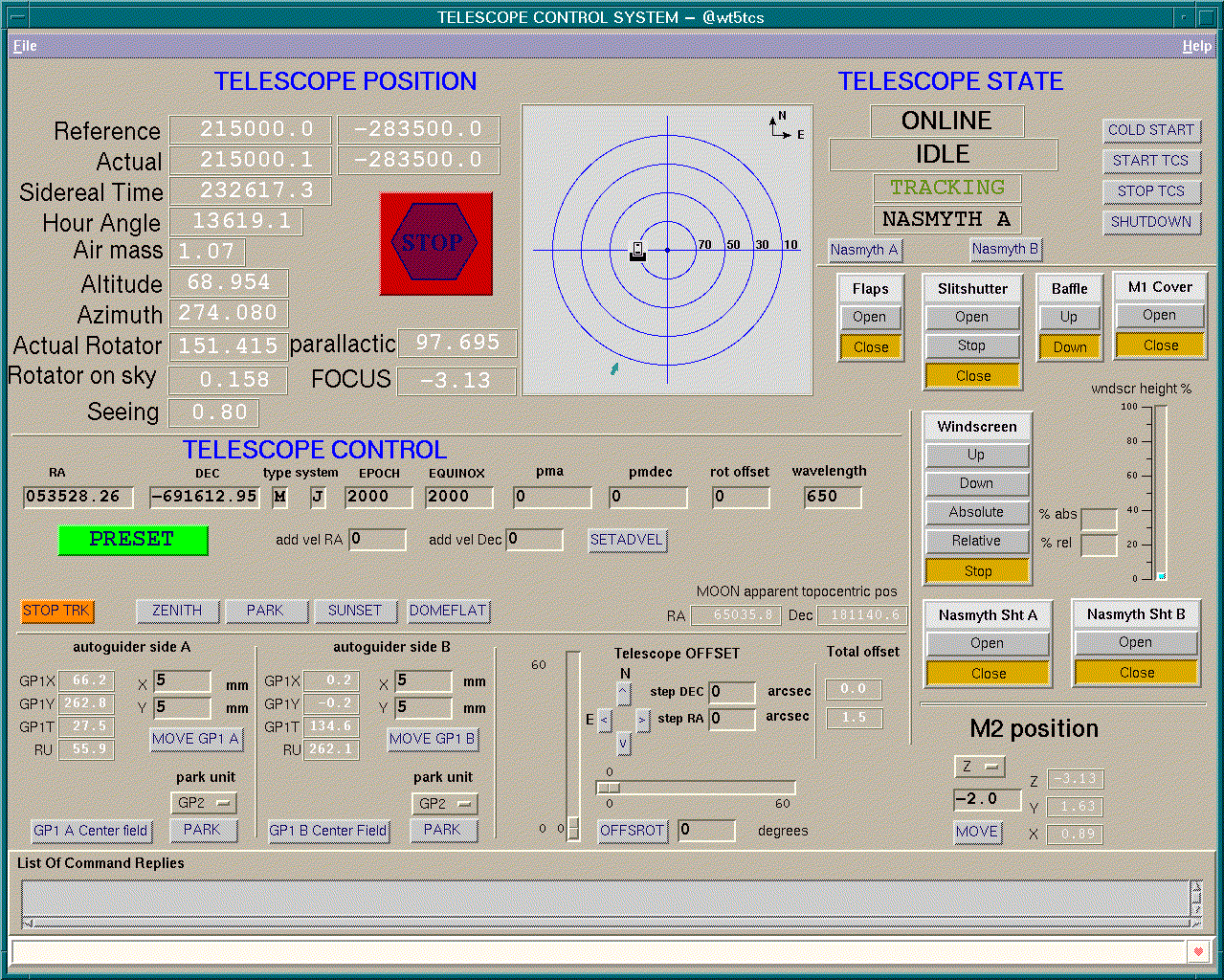Offset telescope south with the down arrow
The image size is (1224, 980).
pyautogui.click(x=624, y=744)
